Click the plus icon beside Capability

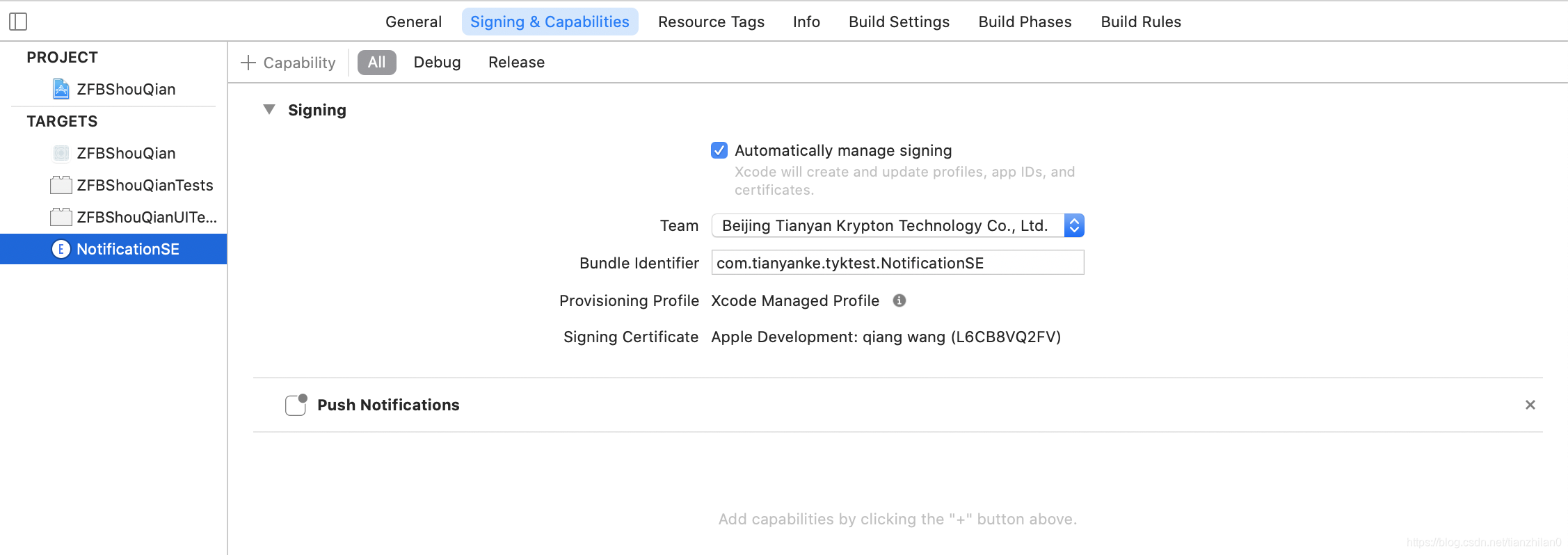pyautogui.click(x=248, y=63)
